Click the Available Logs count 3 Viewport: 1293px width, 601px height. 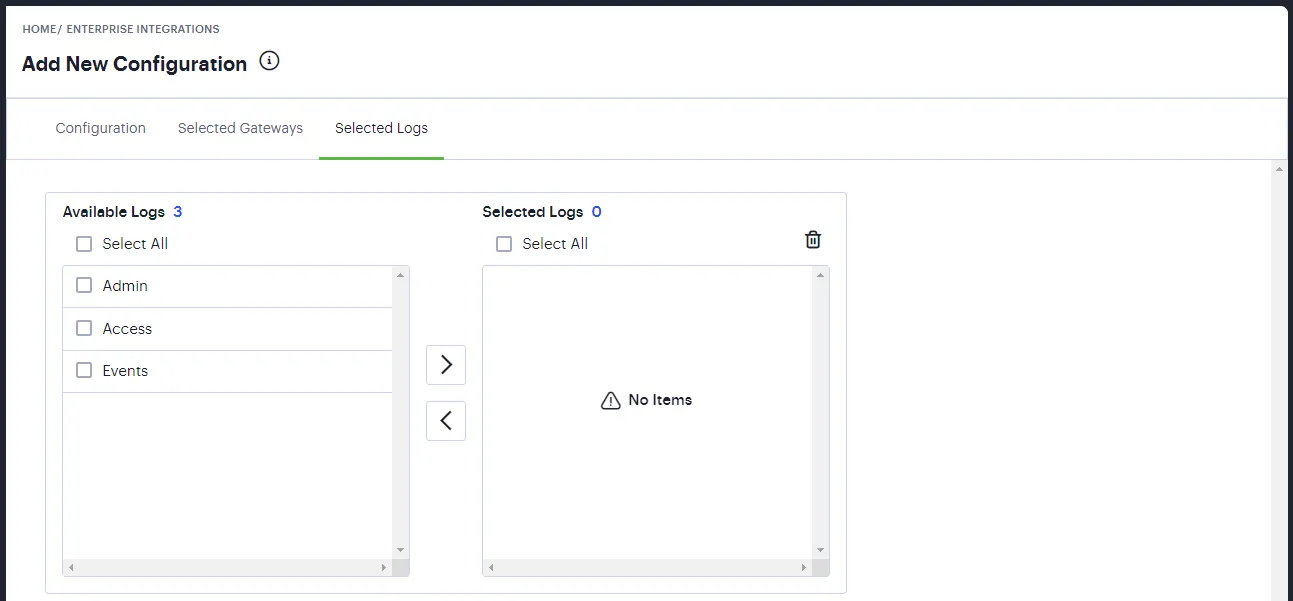point(177,212)
